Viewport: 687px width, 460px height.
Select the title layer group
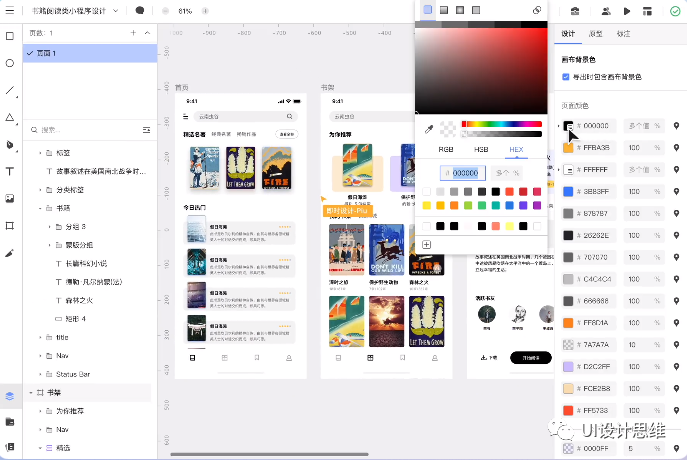click(62, 337)
